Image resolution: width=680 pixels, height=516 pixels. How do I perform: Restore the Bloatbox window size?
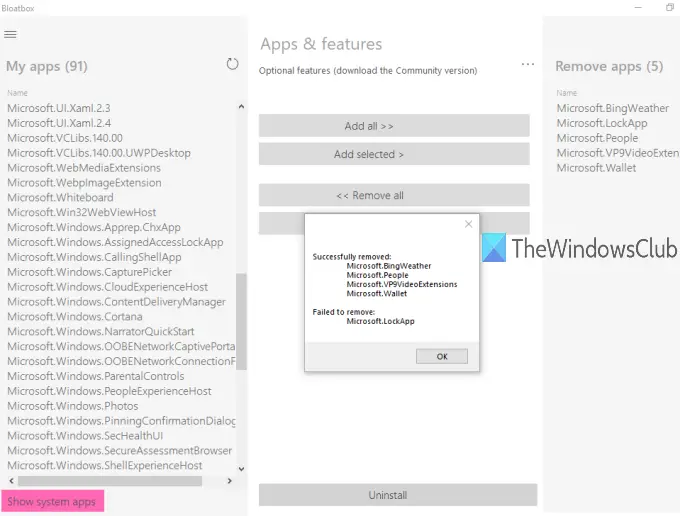pyautogui.click(x=670, y=7)
